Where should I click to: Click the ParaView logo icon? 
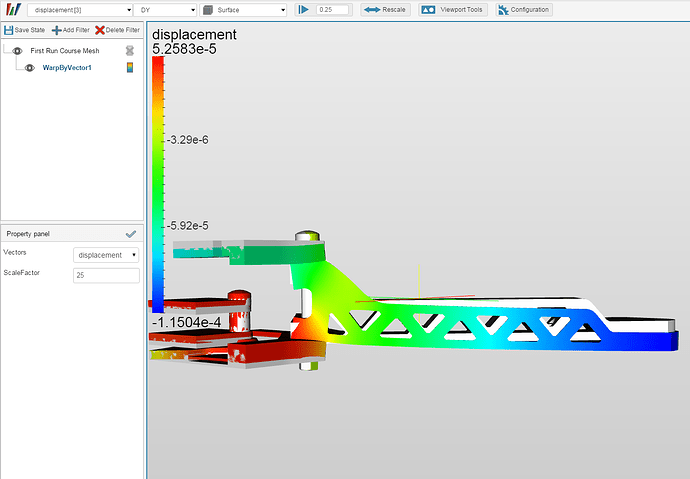[x=14, y=9]
